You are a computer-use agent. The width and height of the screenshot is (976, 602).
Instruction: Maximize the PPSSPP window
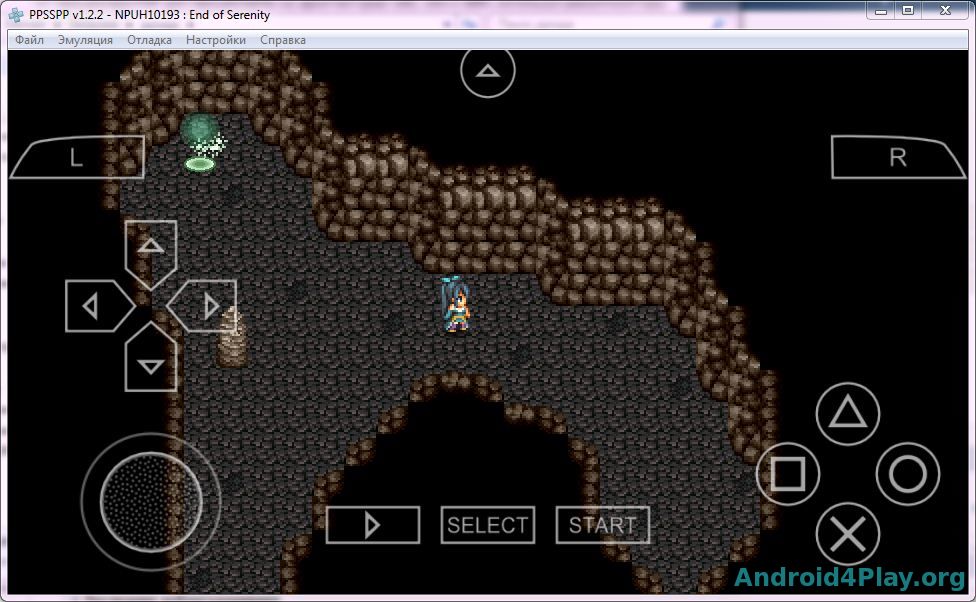point(908,11)
